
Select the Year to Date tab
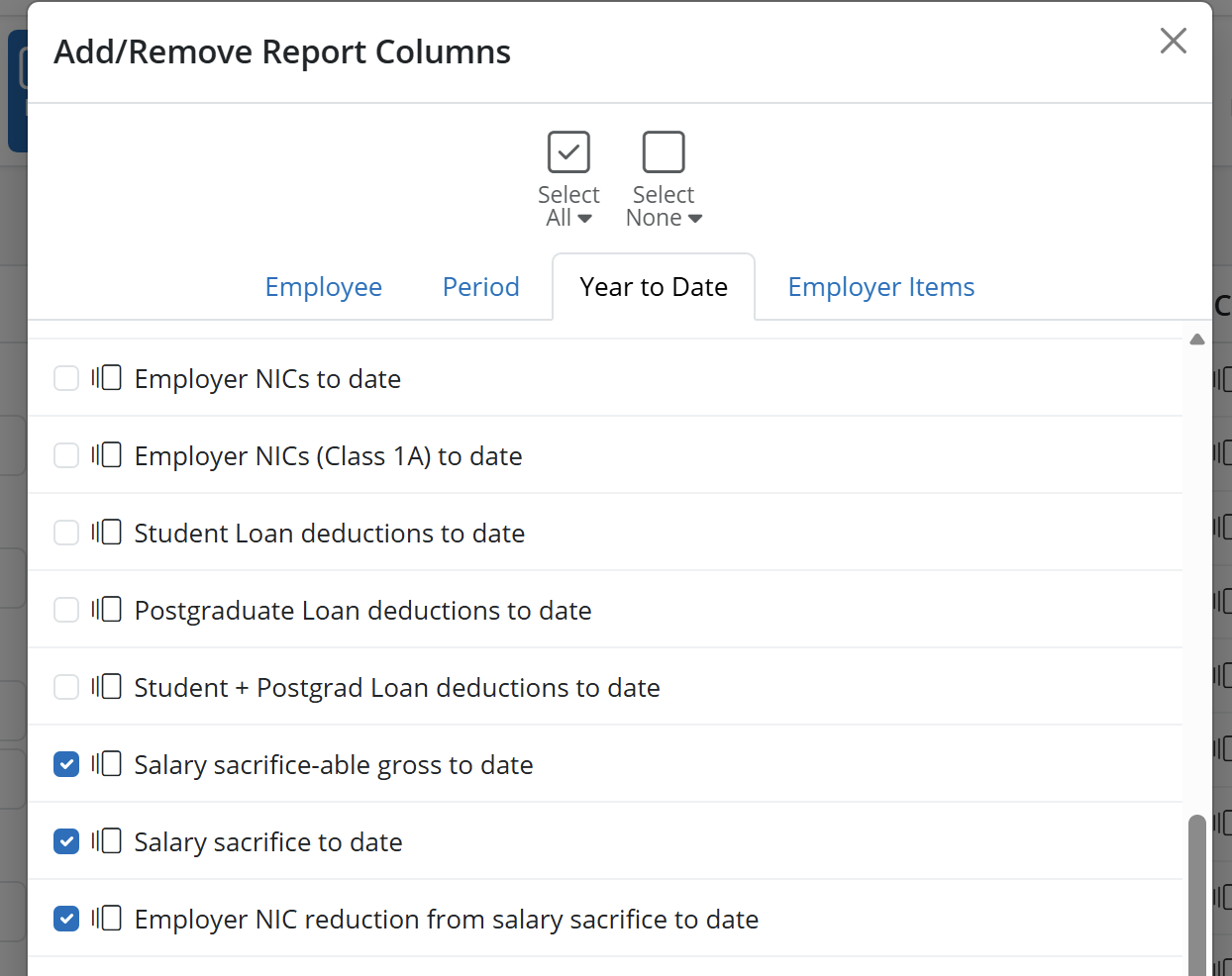(x=654, y=287)
